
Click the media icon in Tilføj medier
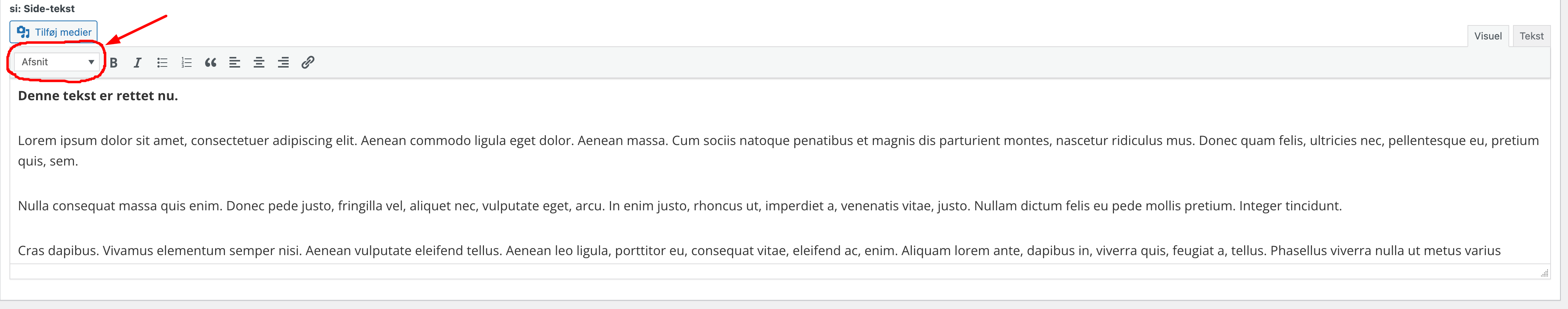24,32
